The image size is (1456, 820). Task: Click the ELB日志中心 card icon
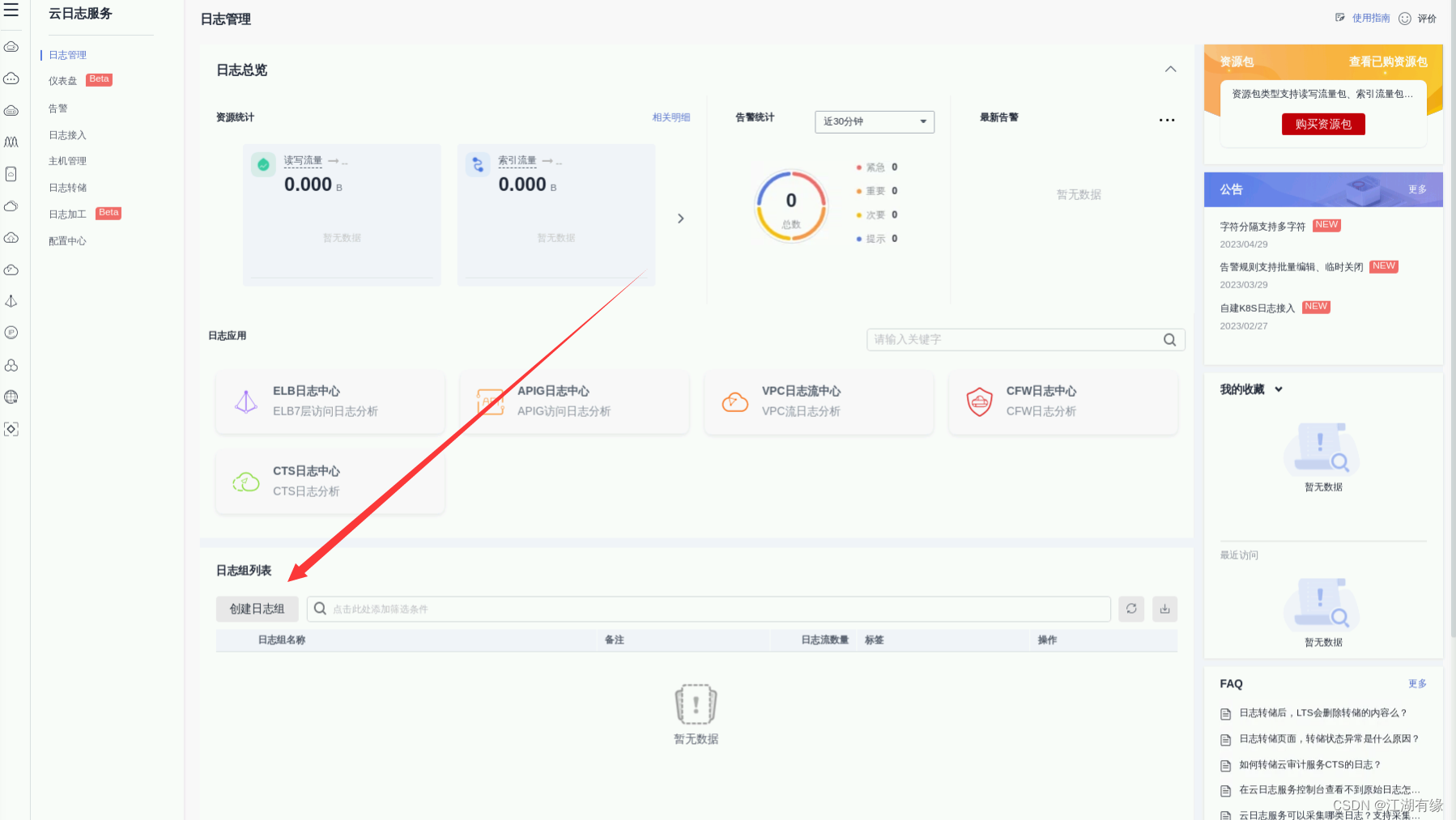point(246,402)
